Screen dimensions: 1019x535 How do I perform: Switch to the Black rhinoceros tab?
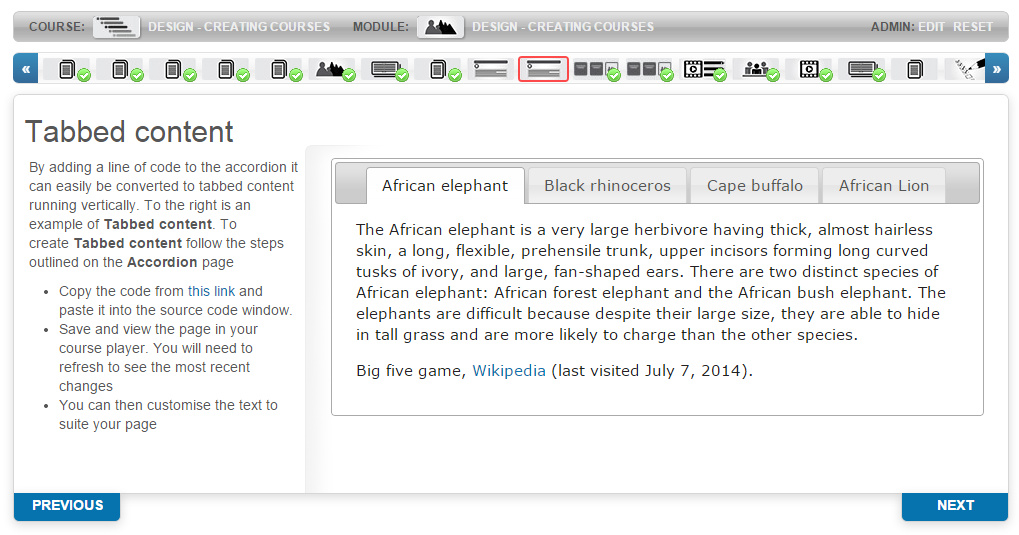(x=607, y=186)
